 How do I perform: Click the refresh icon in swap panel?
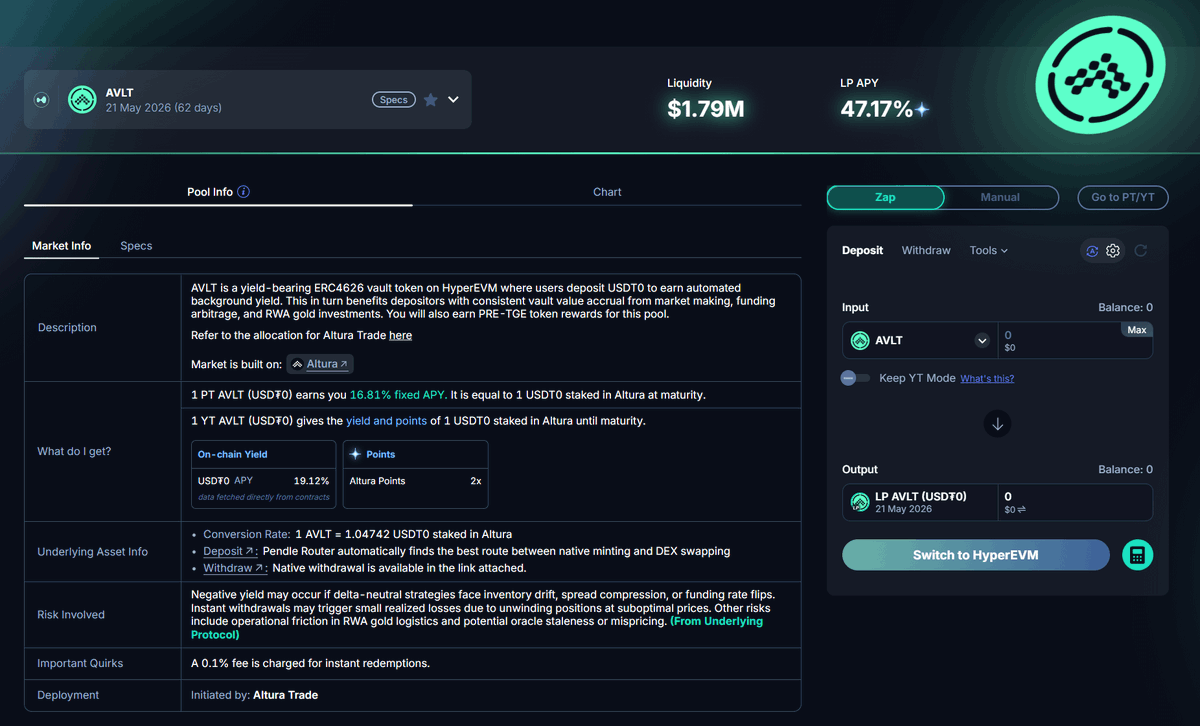(x=1141, y=251)
